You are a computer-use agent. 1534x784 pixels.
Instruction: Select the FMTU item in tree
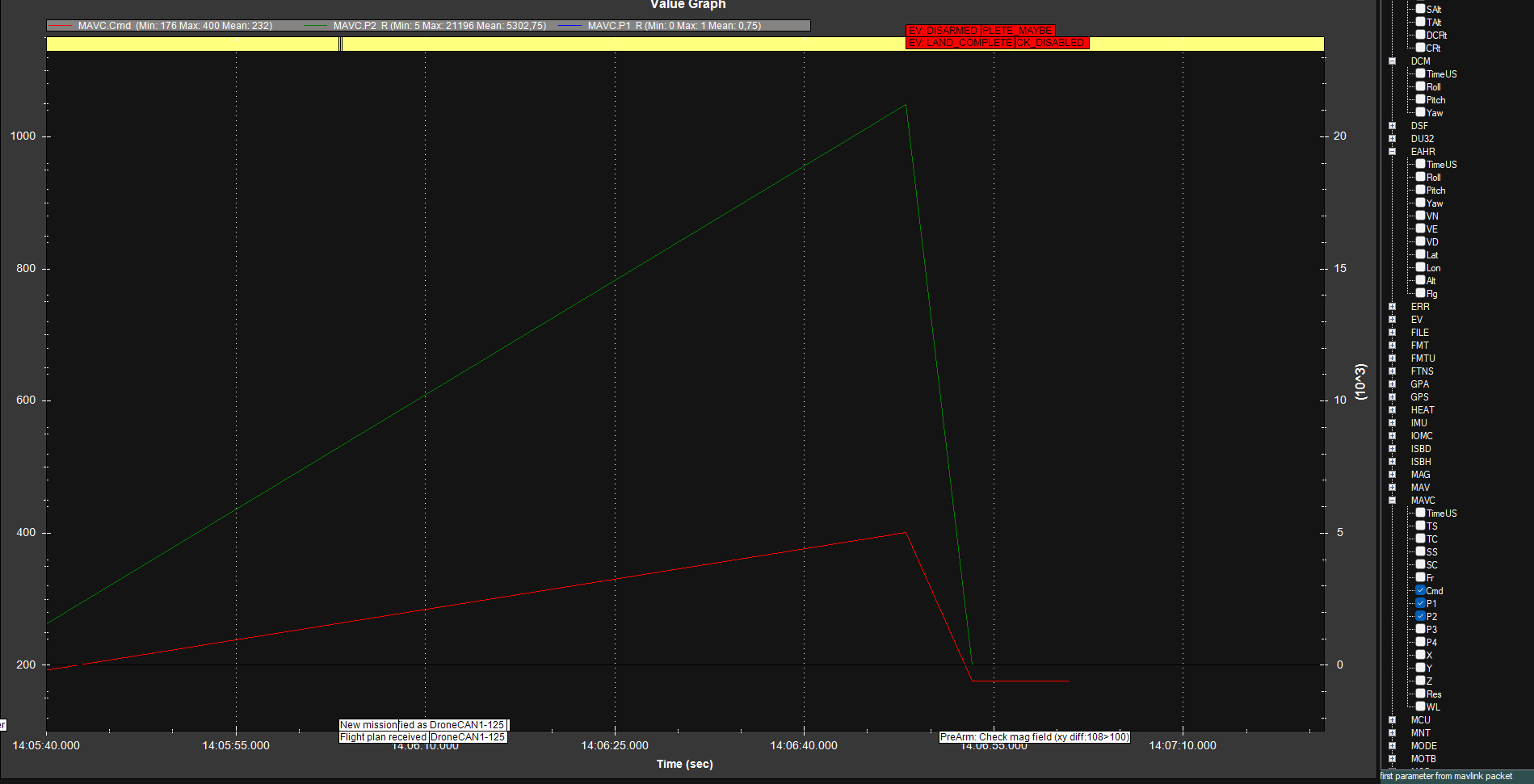(x=1423, y=358)
